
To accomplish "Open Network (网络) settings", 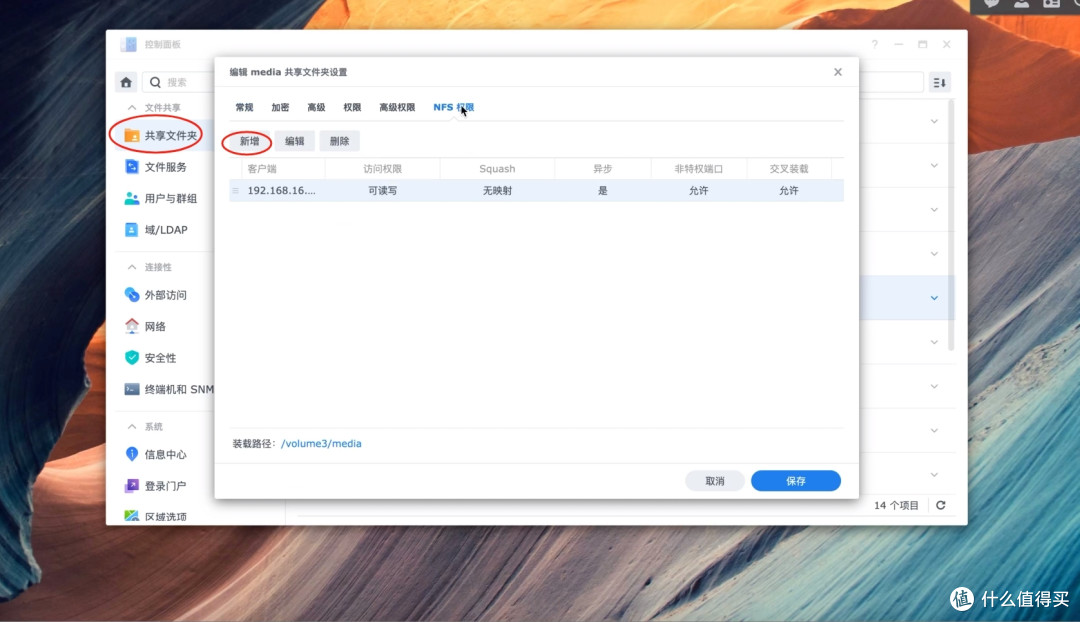I will [145, 326].
